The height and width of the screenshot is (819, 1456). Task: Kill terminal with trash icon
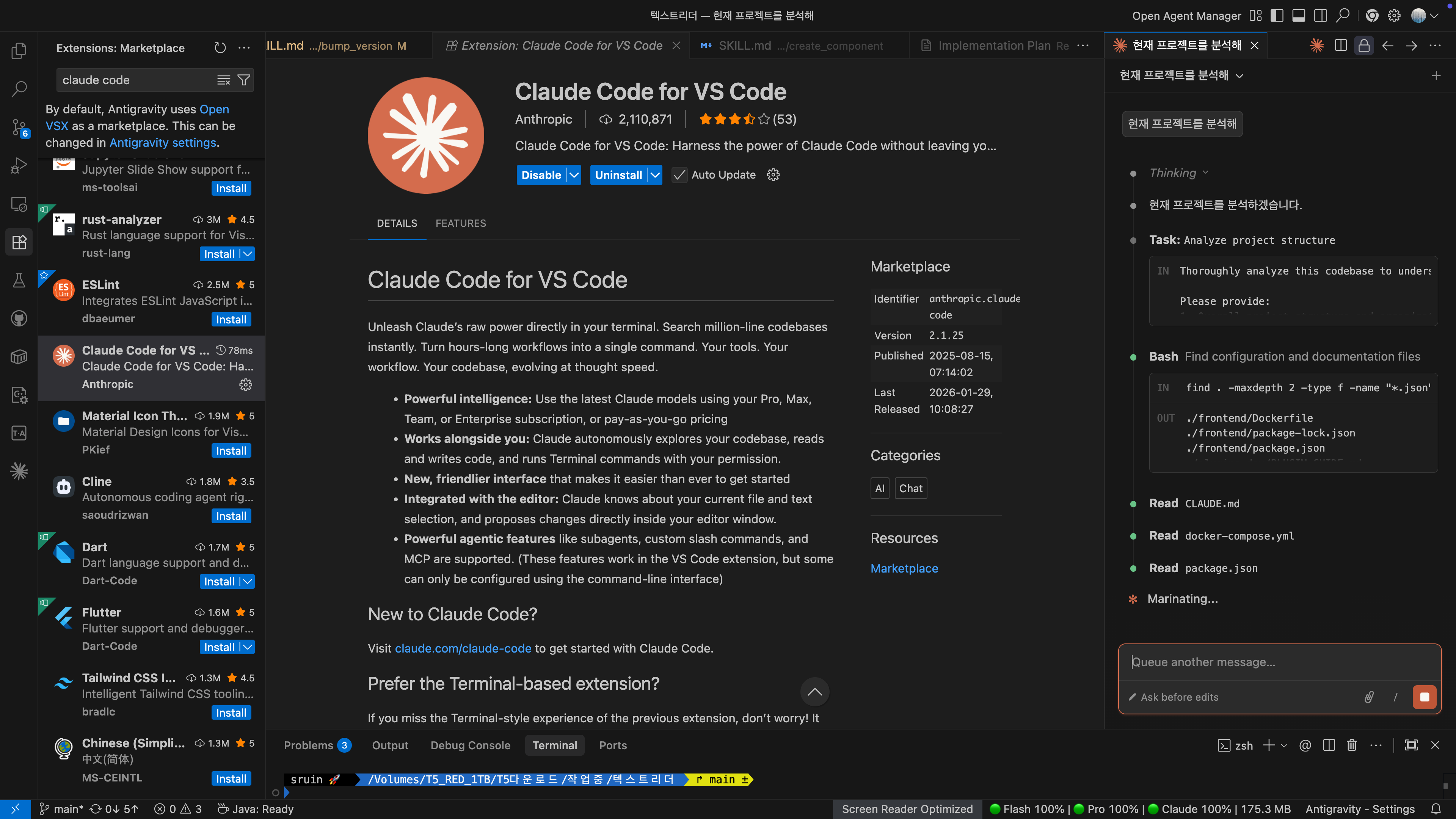(1351, 745)
